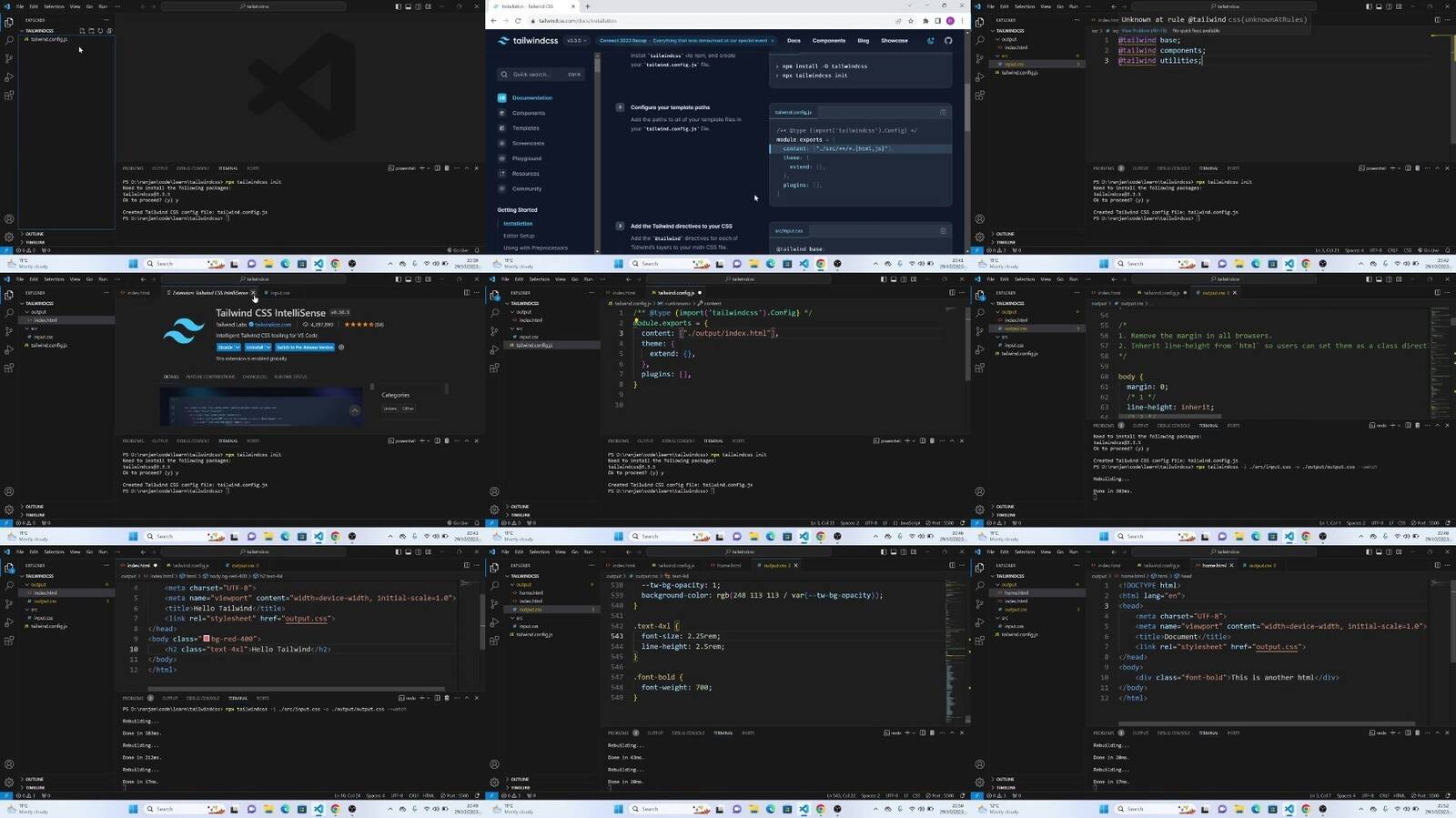
Task: Open Search view in empty-editor VS Code activity bar
Action: click(x=9, y=40)
